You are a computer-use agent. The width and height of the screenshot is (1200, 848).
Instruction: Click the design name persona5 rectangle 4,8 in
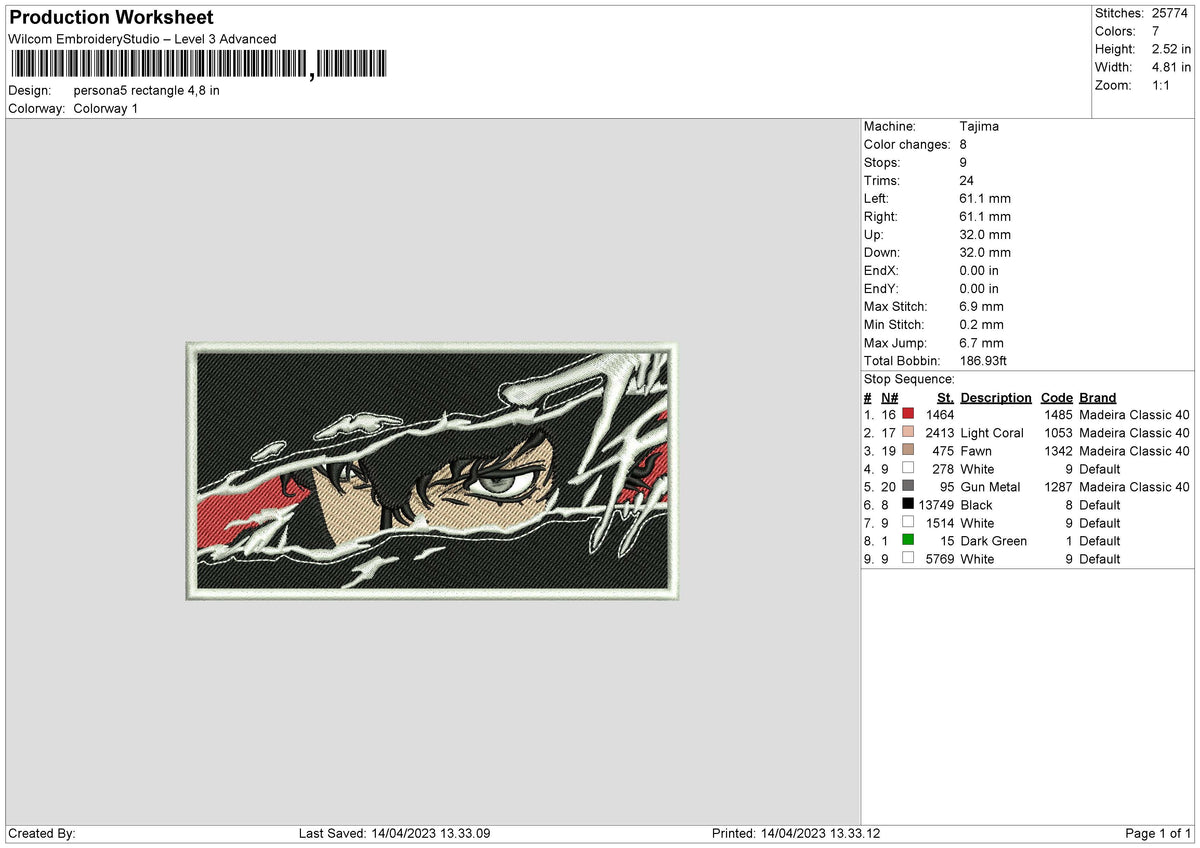pos(146,90)
